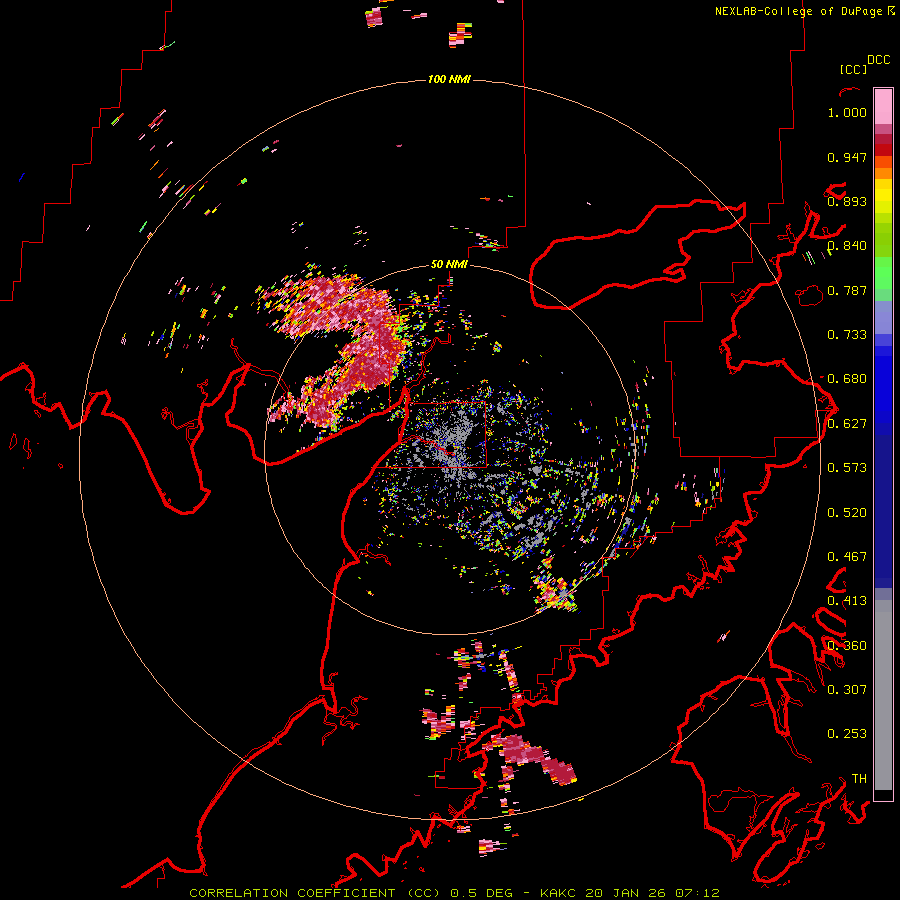
Task: Click the [CC] label above the color scale
Action: click(854, 69)
